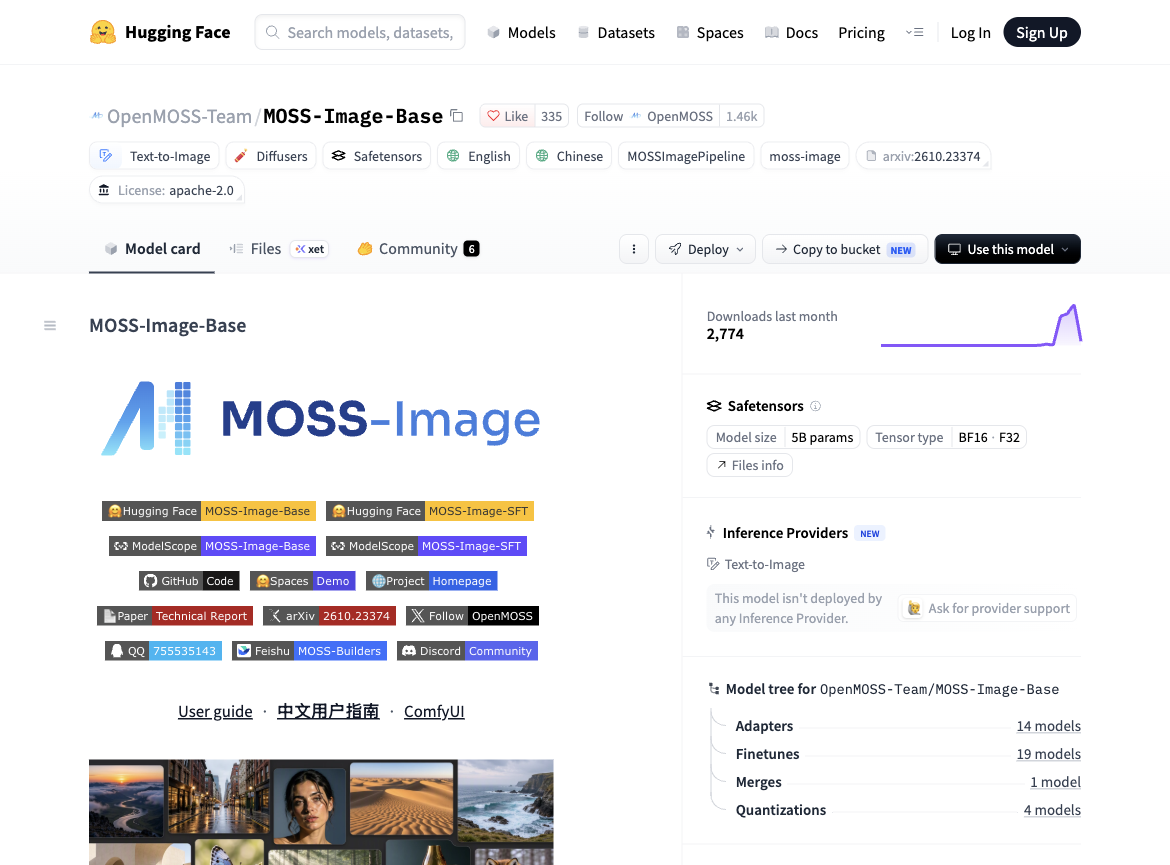Open the X Follow OpenMOSS badge
1170x865 pixels.
(472, 616)
